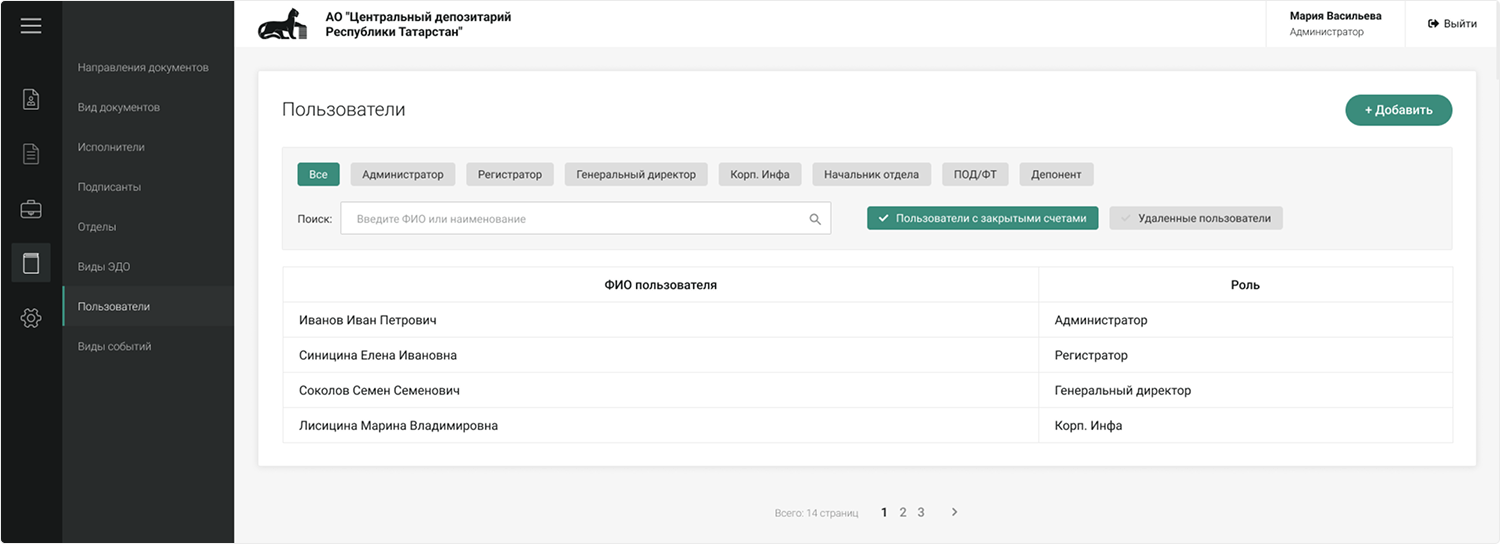
Task: Click the ФИО search input field
Action: click(x=575, y=219)
